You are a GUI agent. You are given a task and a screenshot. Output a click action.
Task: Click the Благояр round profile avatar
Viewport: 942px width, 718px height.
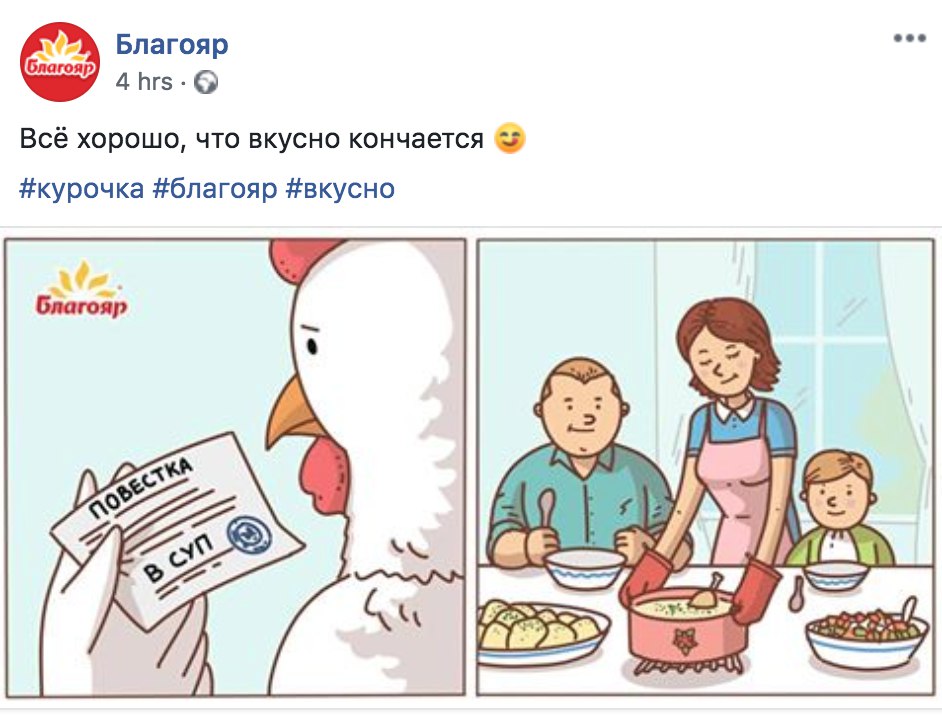tap(59, 62)
